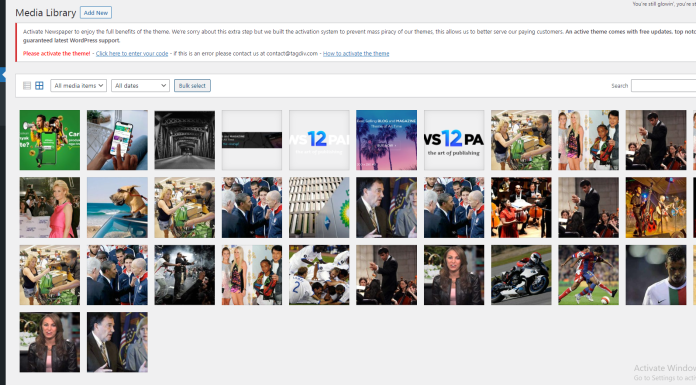Click the 'Please activate the theme!' text
The height and width of the screenshot is (385, 696).
[56, 54]
